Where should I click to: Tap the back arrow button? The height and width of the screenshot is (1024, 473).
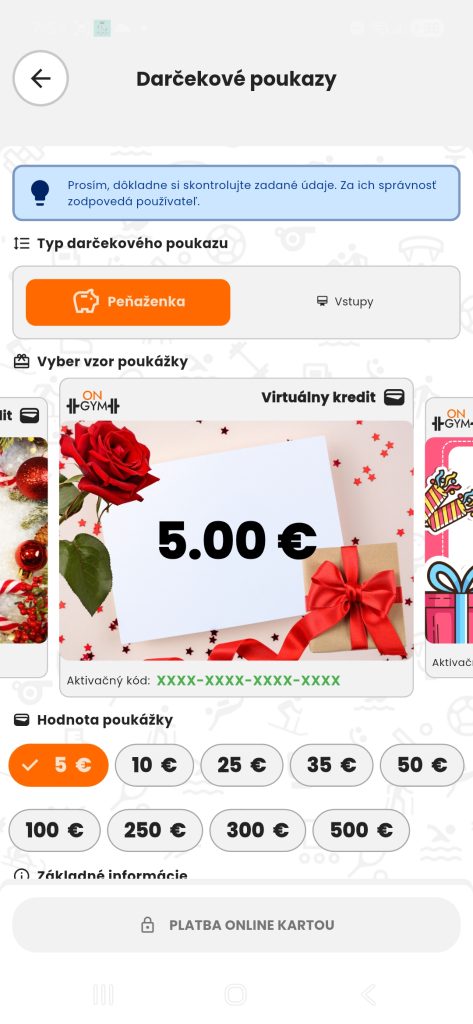[41, 78]
